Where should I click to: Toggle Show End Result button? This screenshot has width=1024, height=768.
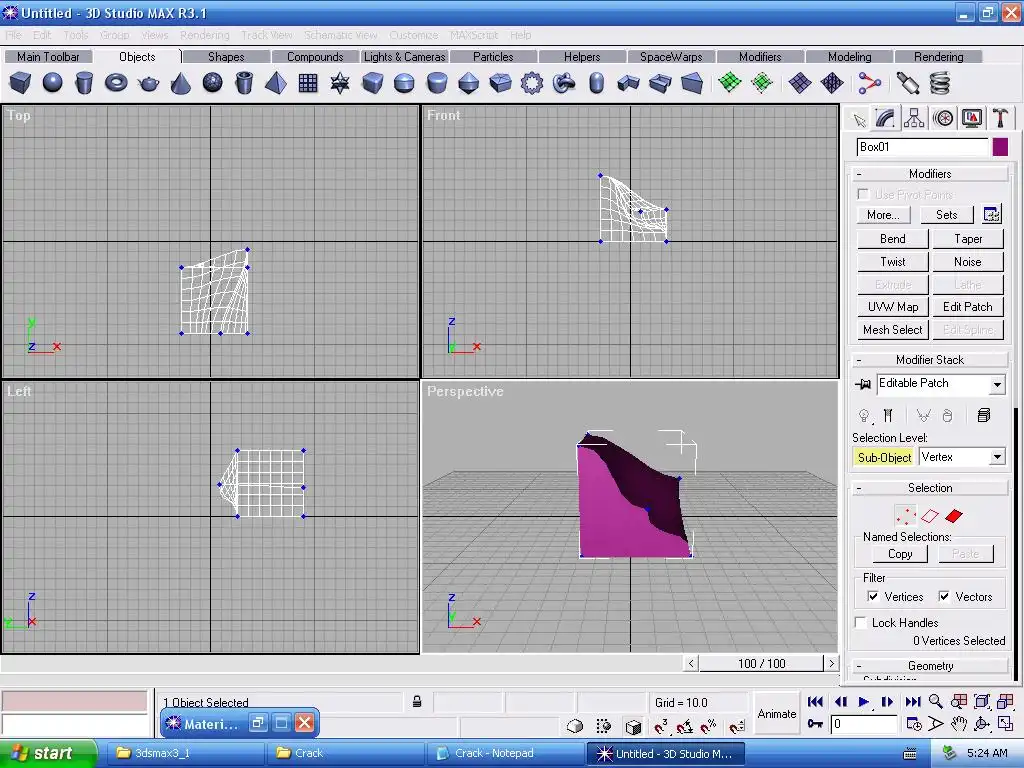[888, 415]
